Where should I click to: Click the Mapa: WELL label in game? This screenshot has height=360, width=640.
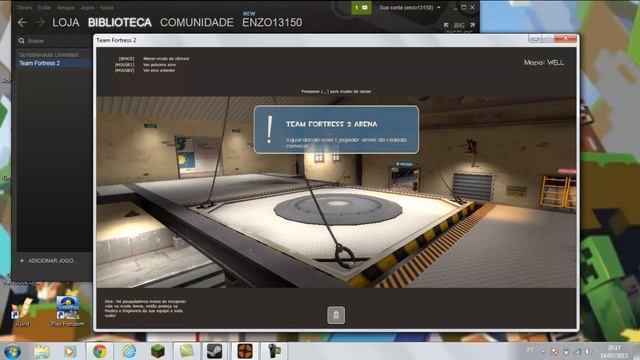[544, 62]
